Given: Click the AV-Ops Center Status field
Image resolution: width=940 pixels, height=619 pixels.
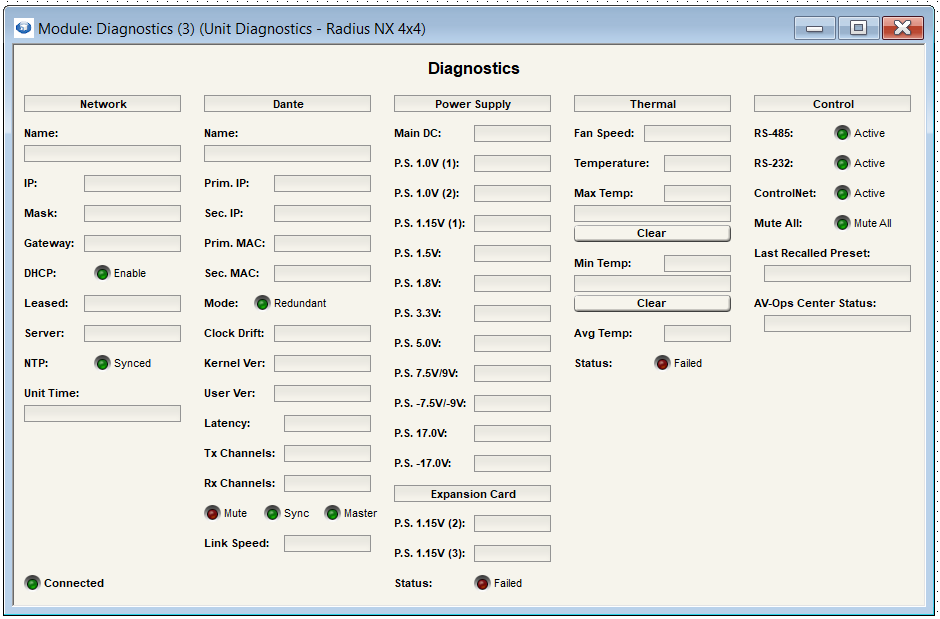Looking at the screenshot, I should click(837, 324).
